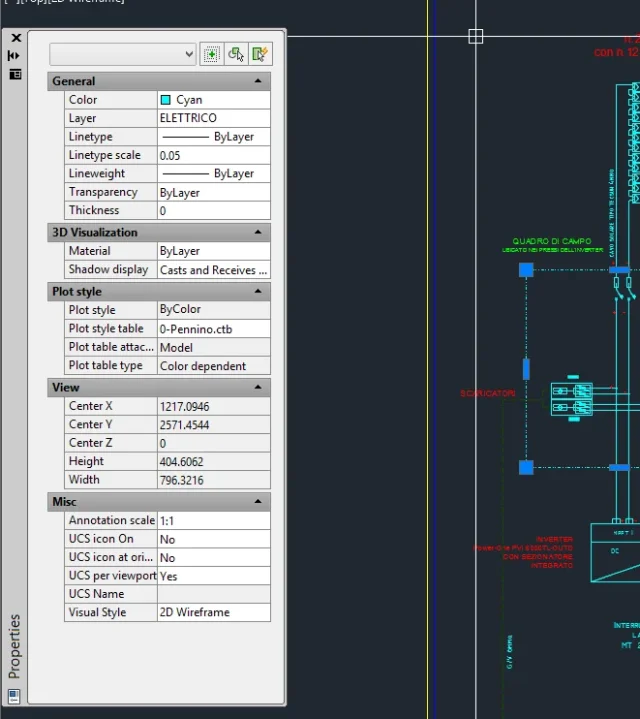Screen dimensions: 640x719
Task: Open the Visual Style 2D Wireframe value
Action: pyautogui.click(x=214, y=612)
